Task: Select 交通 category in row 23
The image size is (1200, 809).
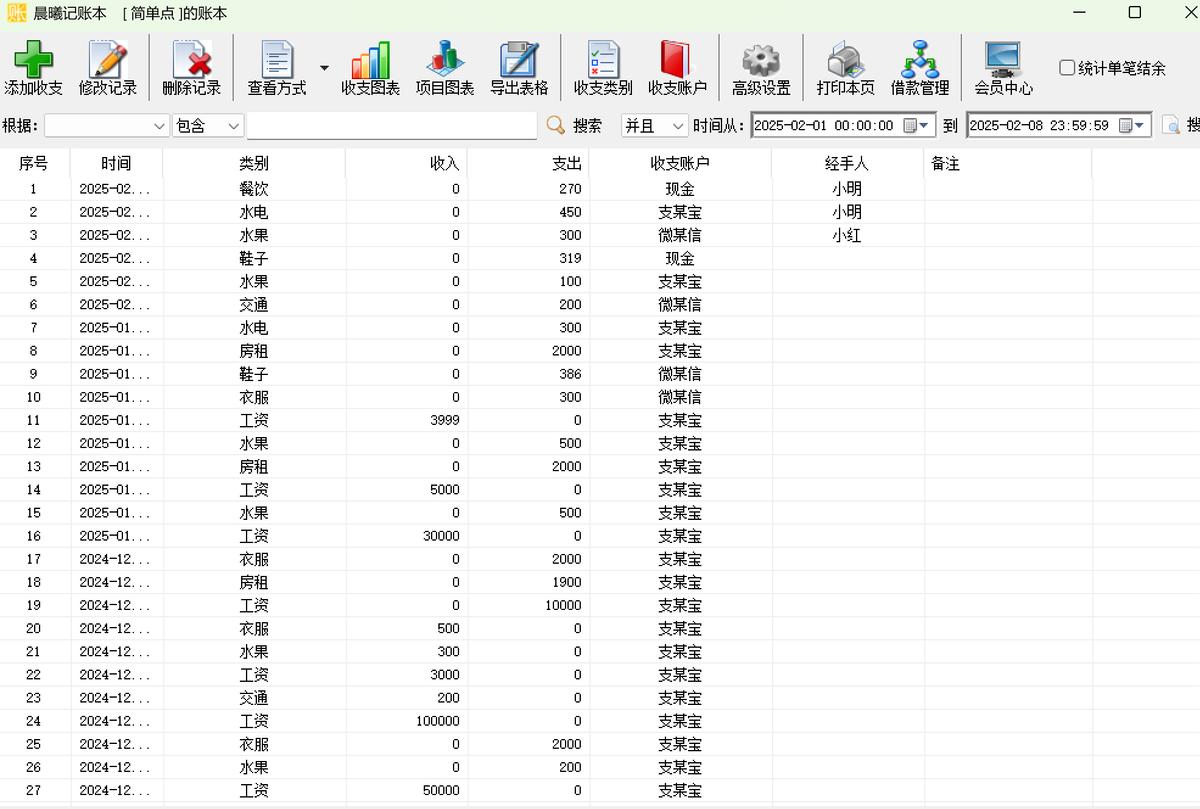Action: [x=254, y=698]
